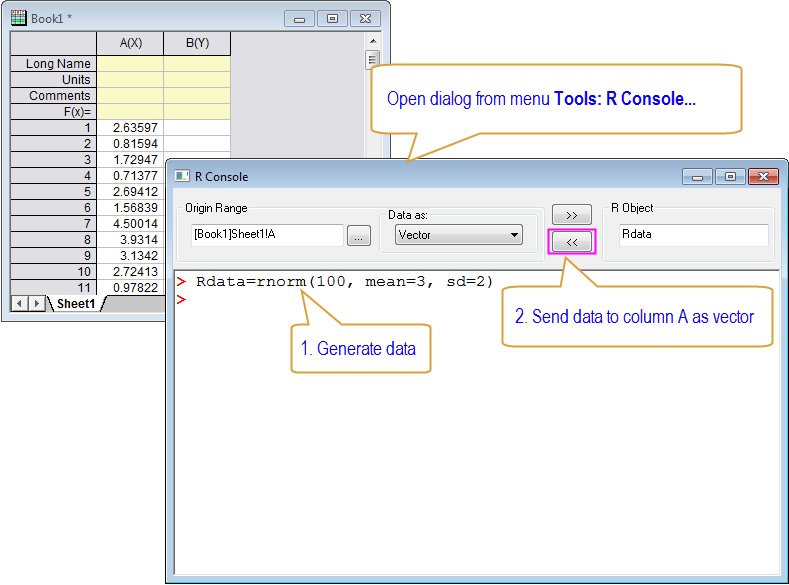Click the empty R console prompt line

pos(477,300)
